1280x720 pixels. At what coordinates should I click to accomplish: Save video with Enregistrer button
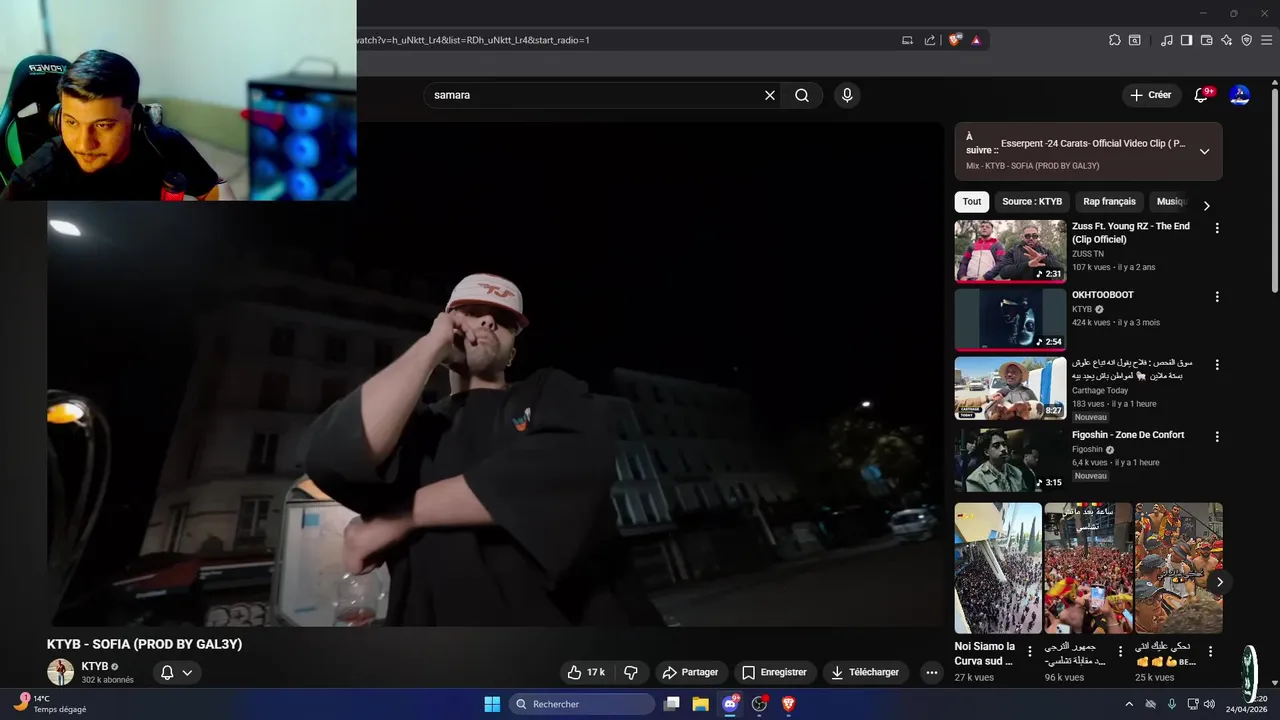pyautogui.click(x=775, y=672)
